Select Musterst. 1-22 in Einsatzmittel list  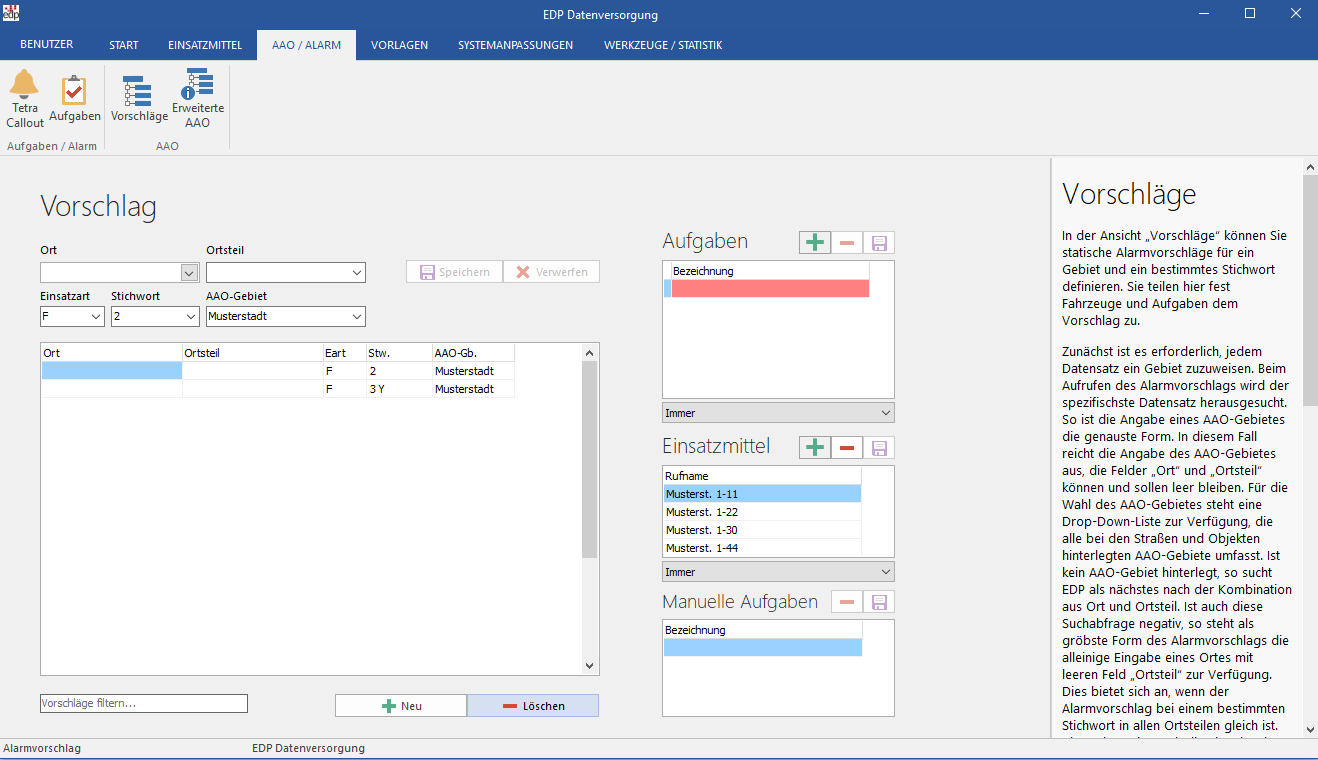click(761, 512)
